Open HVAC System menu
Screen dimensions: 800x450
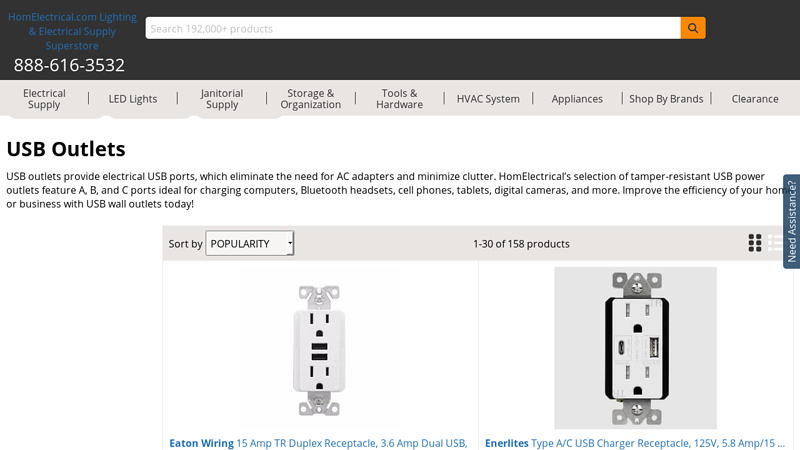pos(488,99)
